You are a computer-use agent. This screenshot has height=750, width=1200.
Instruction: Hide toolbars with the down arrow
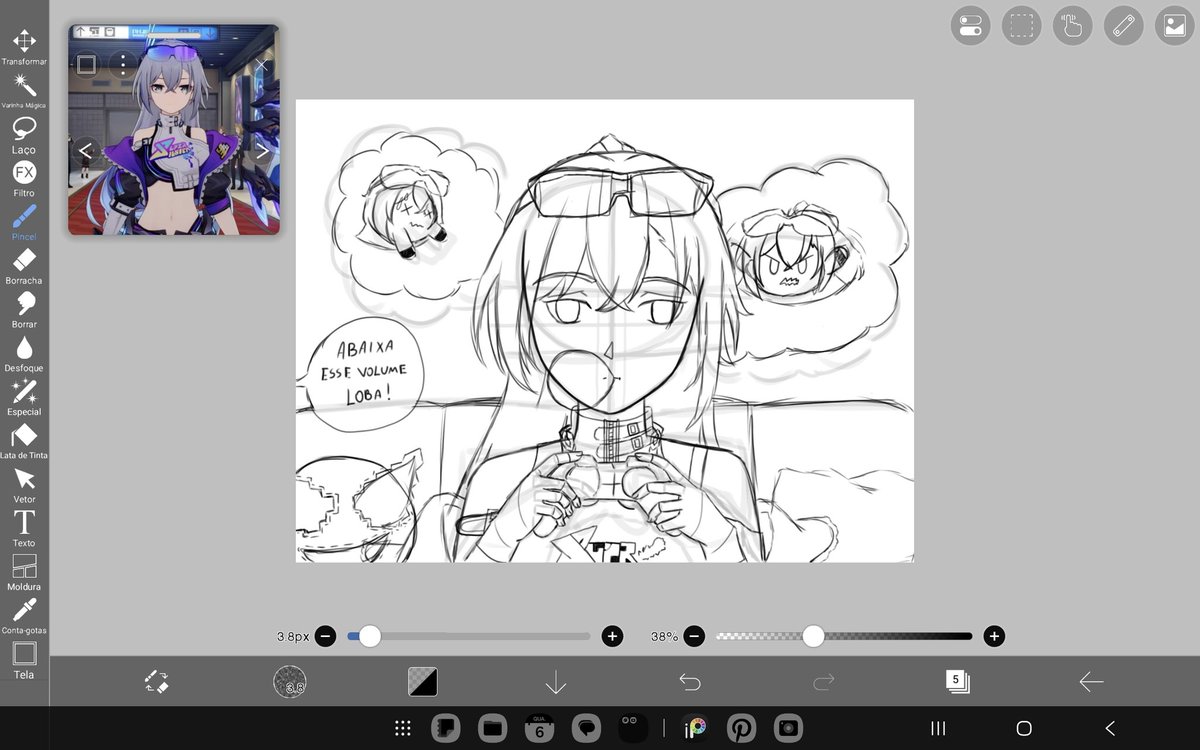tap(556, 682)
